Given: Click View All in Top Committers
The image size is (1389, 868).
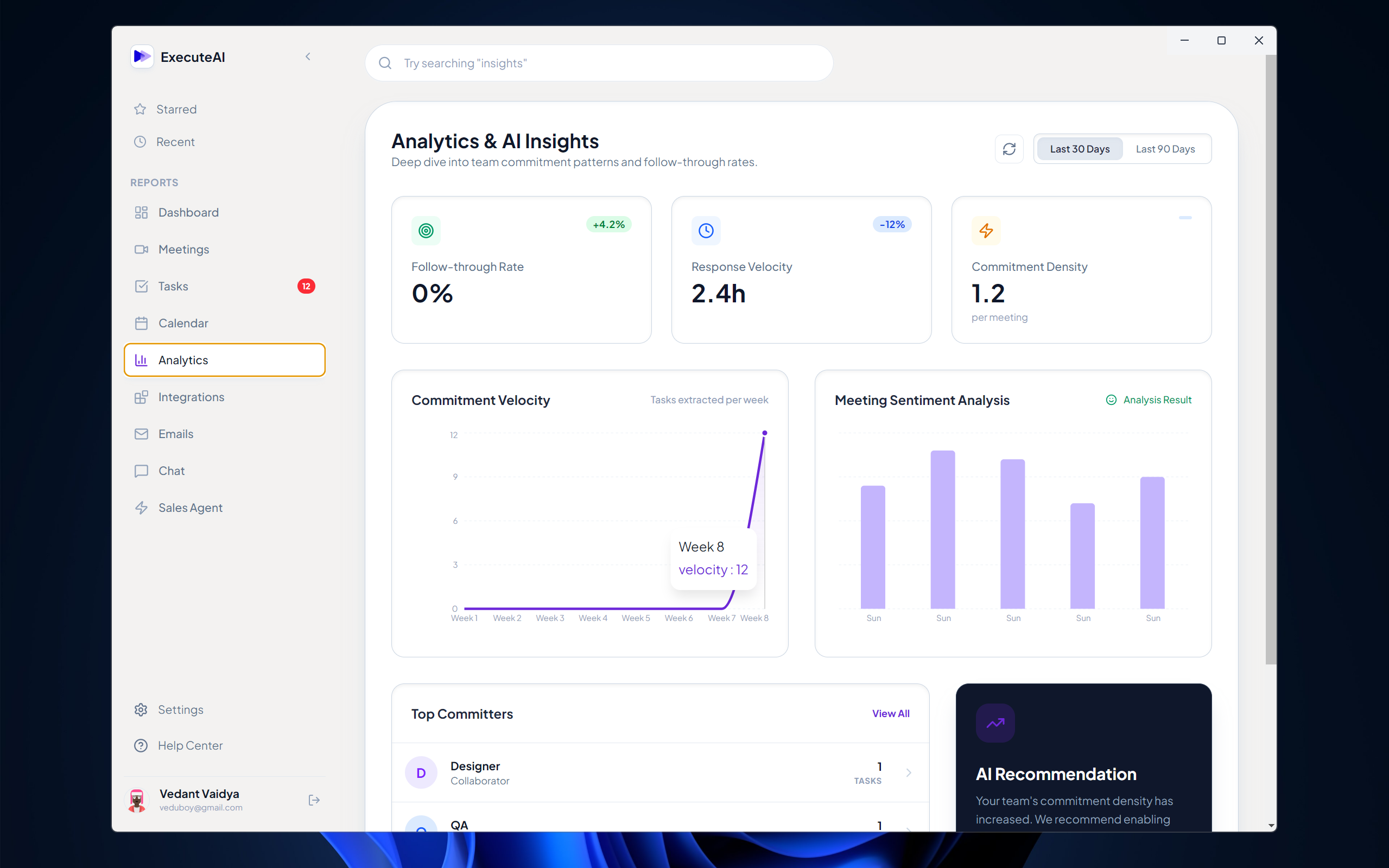Looking at the screenshot, I should (890, 714).
